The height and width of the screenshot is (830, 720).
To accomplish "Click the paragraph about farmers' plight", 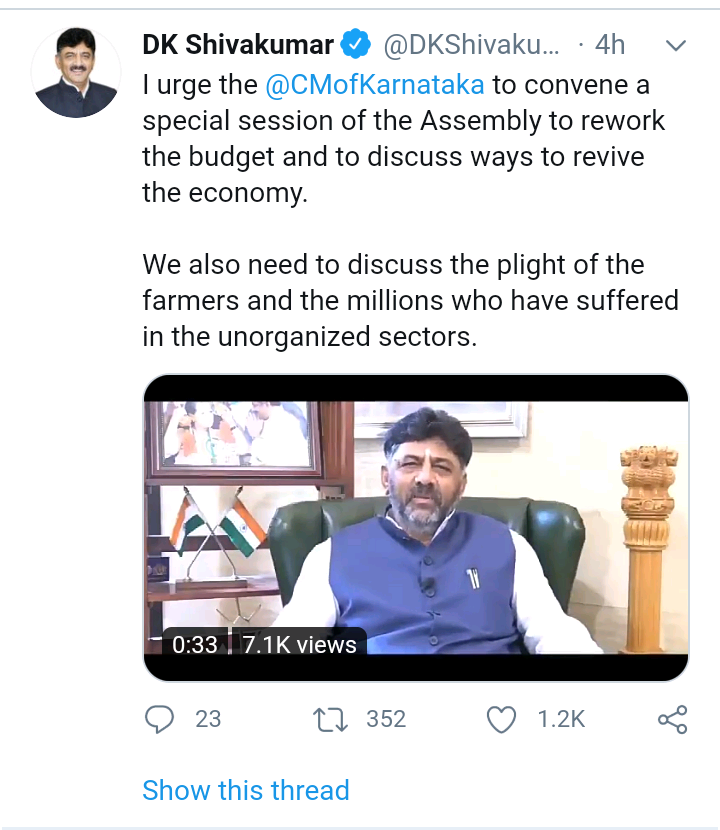I will point(410,301).
